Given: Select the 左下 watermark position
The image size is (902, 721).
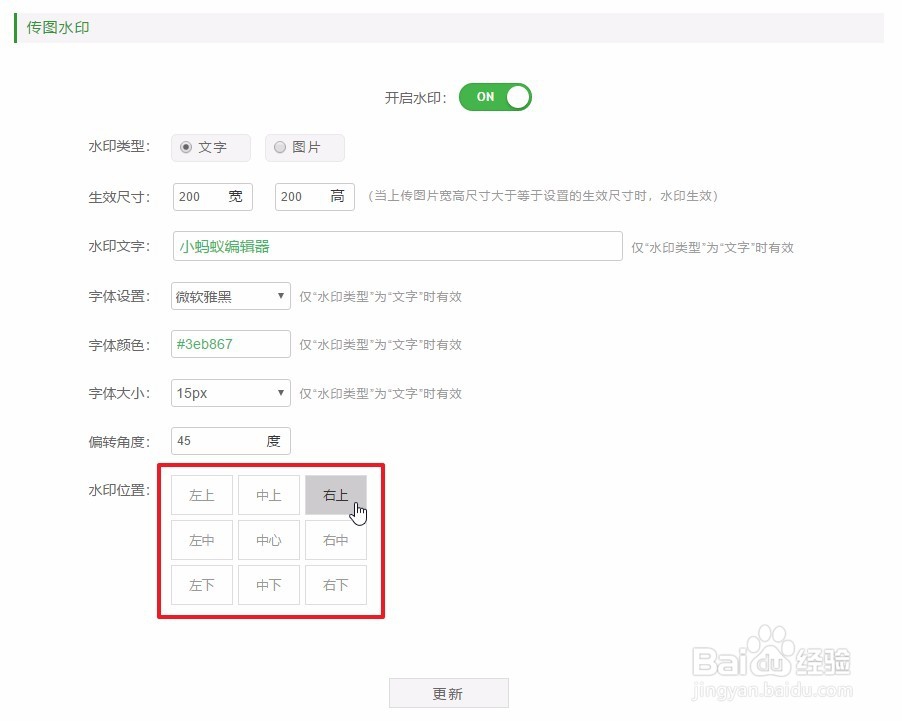Looking at the screenshot, I should pyautogui.click(x=201, y=585).
